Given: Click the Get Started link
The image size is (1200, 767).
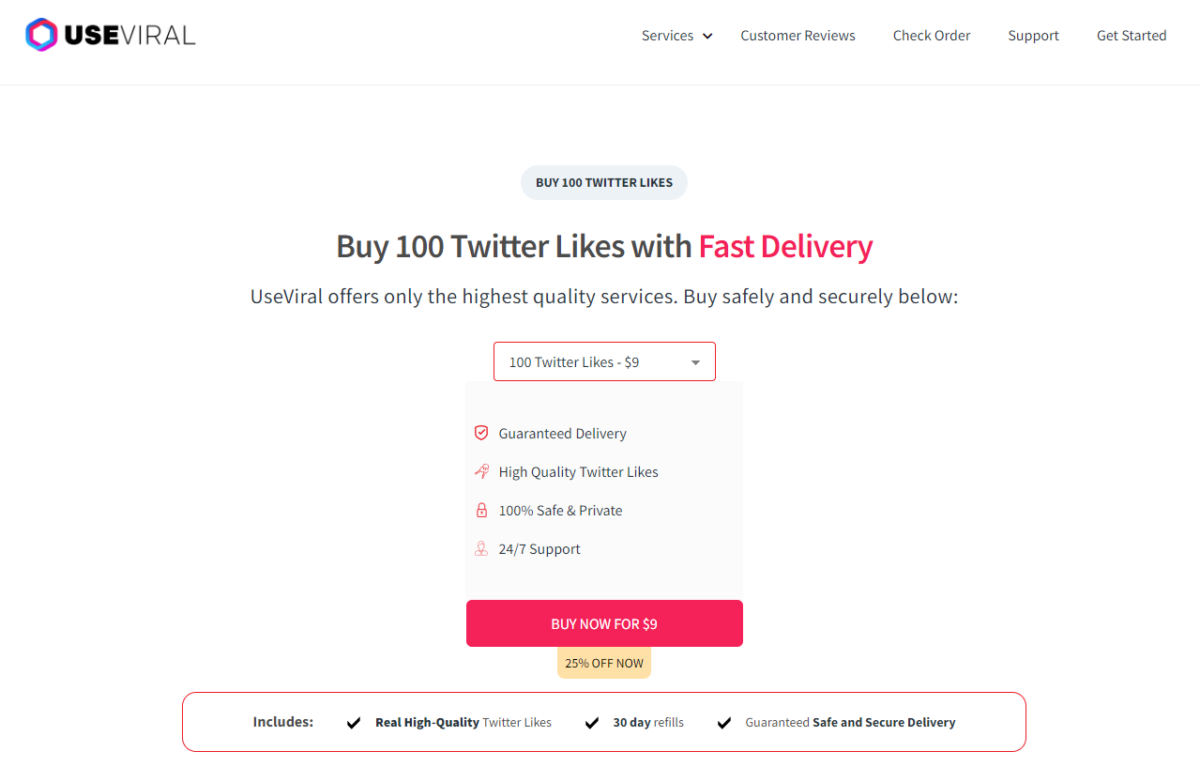Looking at the screenshot, I should (1131, 35).
